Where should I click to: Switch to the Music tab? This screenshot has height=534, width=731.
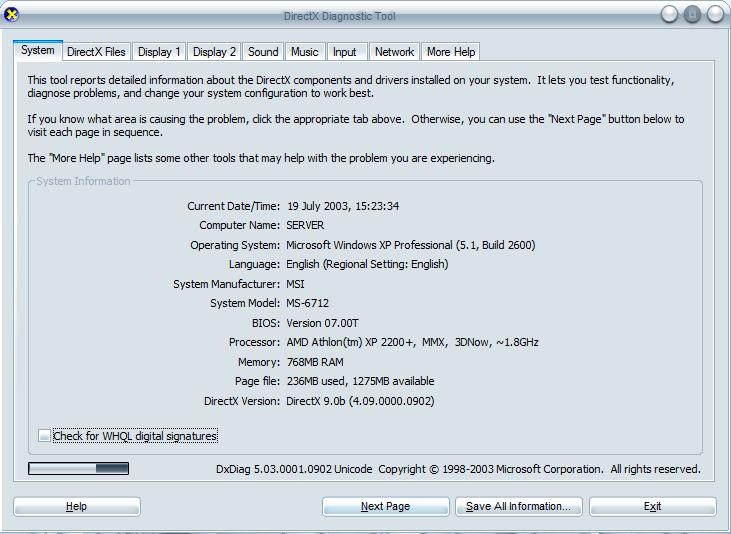click(304, 52)
